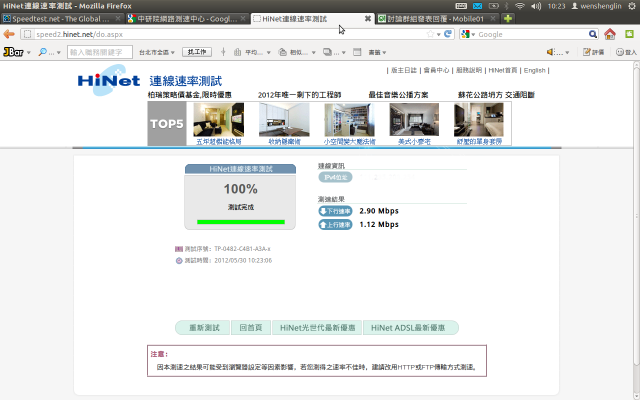The image size is (640, 400).
Task: Click the reload page icon
Action: pyautogui.click(x=448, y=34)
